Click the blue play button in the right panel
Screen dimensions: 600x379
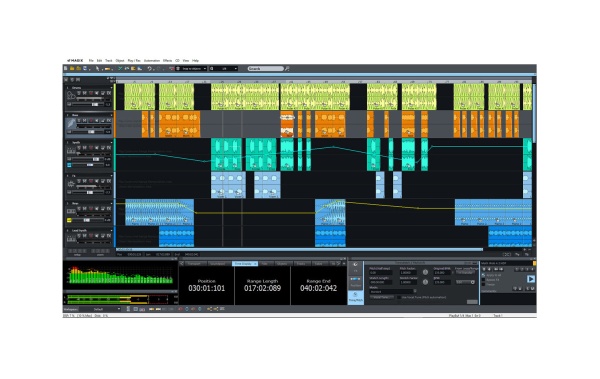[x=531, y=279]
